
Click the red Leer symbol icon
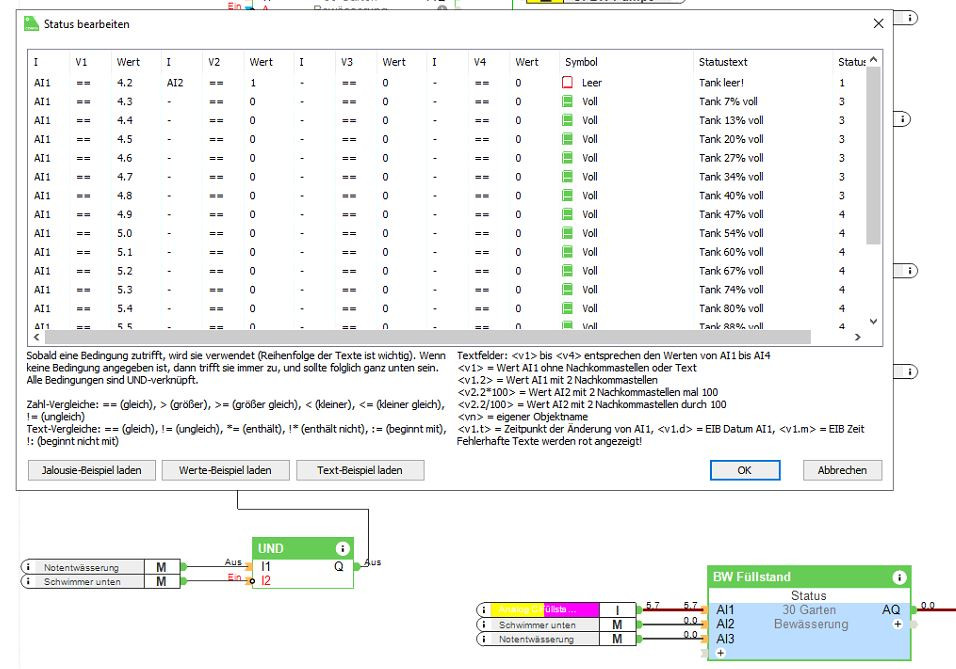coord(567,82)
